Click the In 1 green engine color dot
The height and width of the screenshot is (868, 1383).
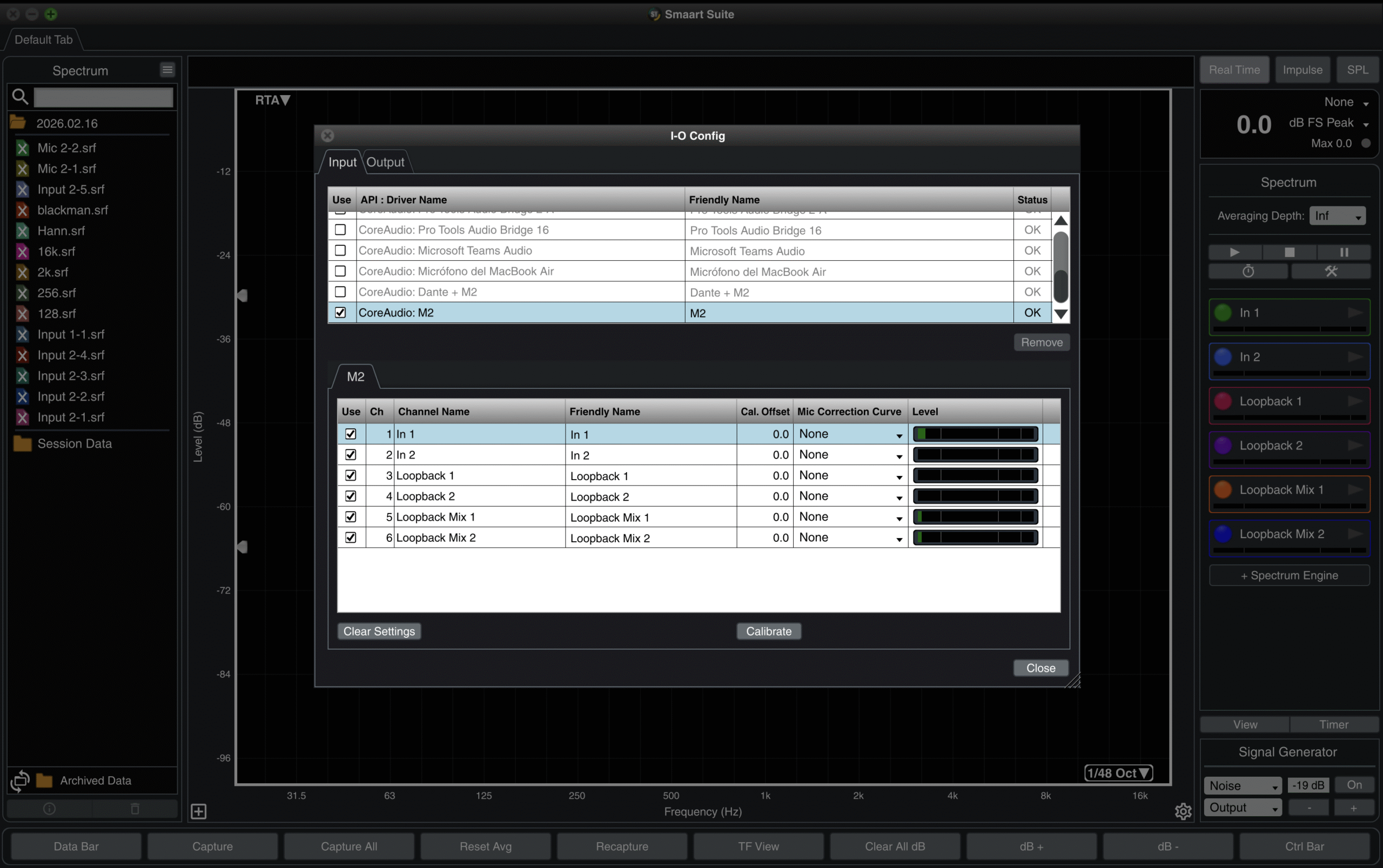click(x=1223, y=313)
